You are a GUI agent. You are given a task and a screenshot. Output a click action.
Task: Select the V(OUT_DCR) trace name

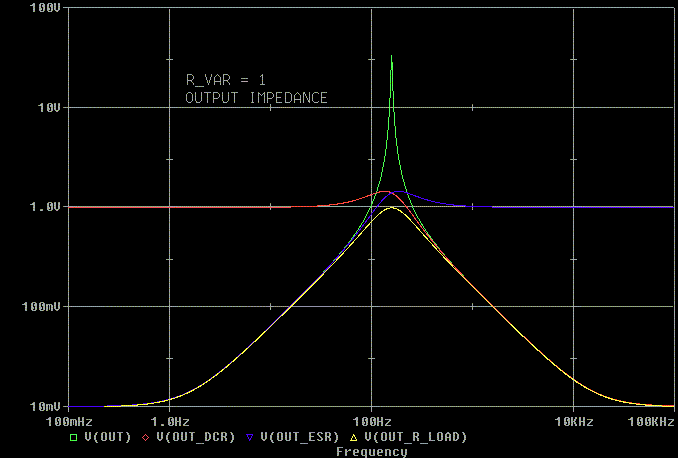point(194,437)
